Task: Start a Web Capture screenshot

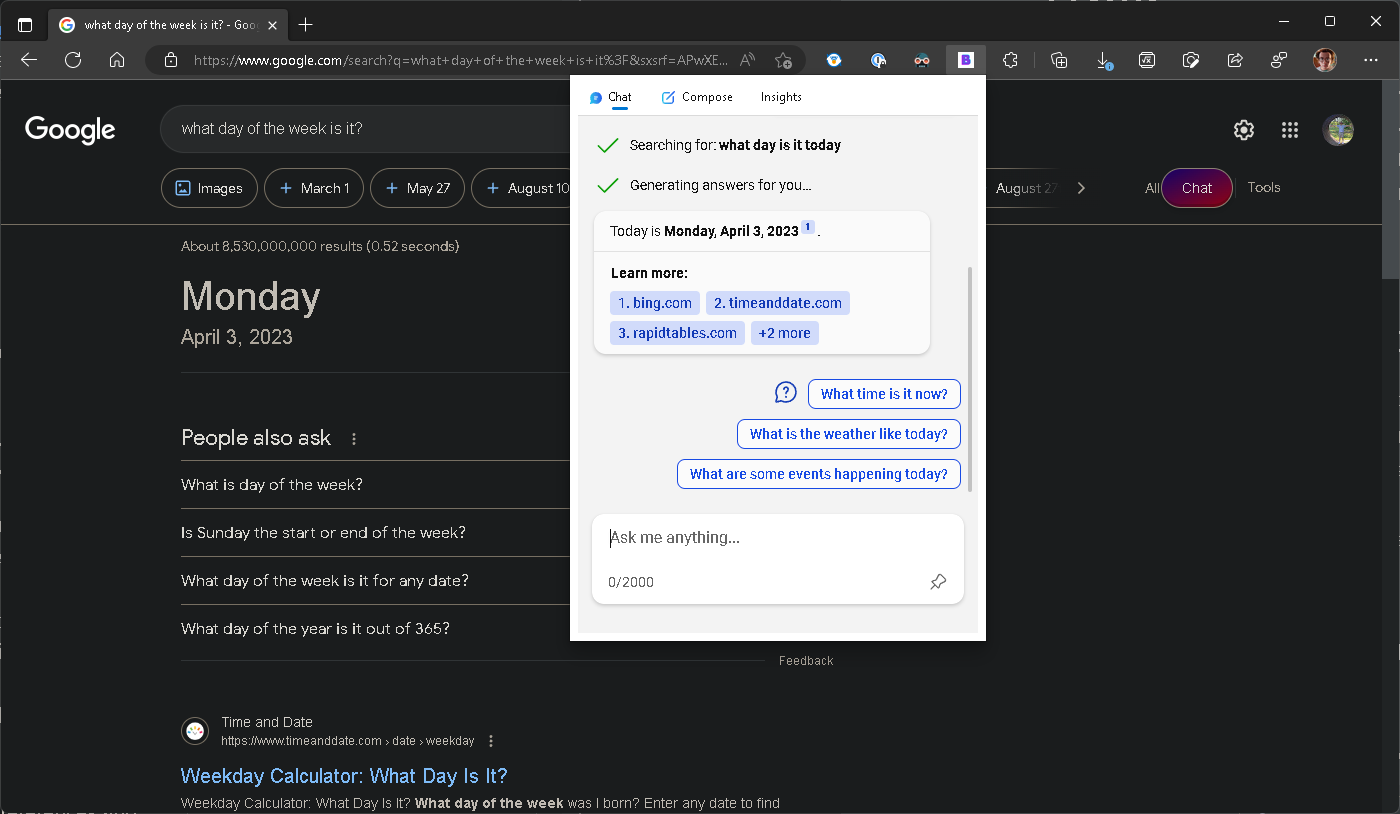Action: [1191, 60]
